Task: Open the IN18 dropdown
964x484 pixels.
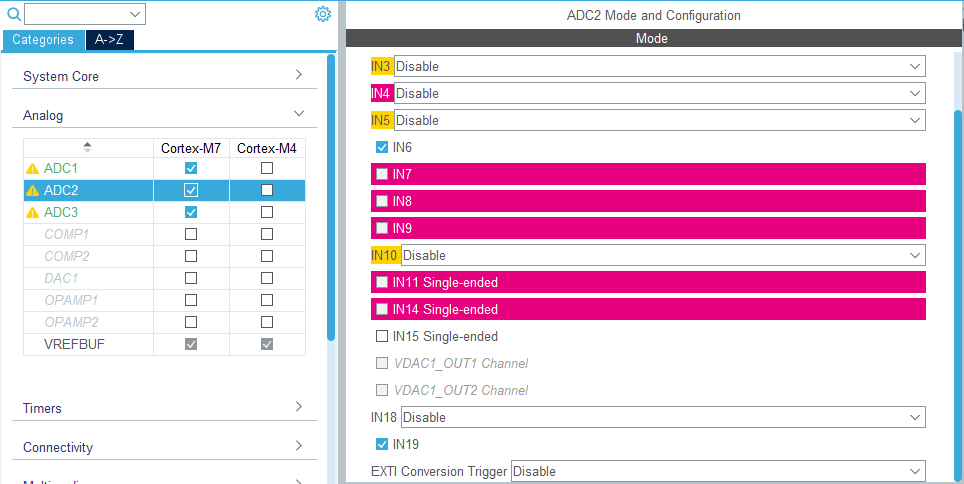Action: coord(663,417)
